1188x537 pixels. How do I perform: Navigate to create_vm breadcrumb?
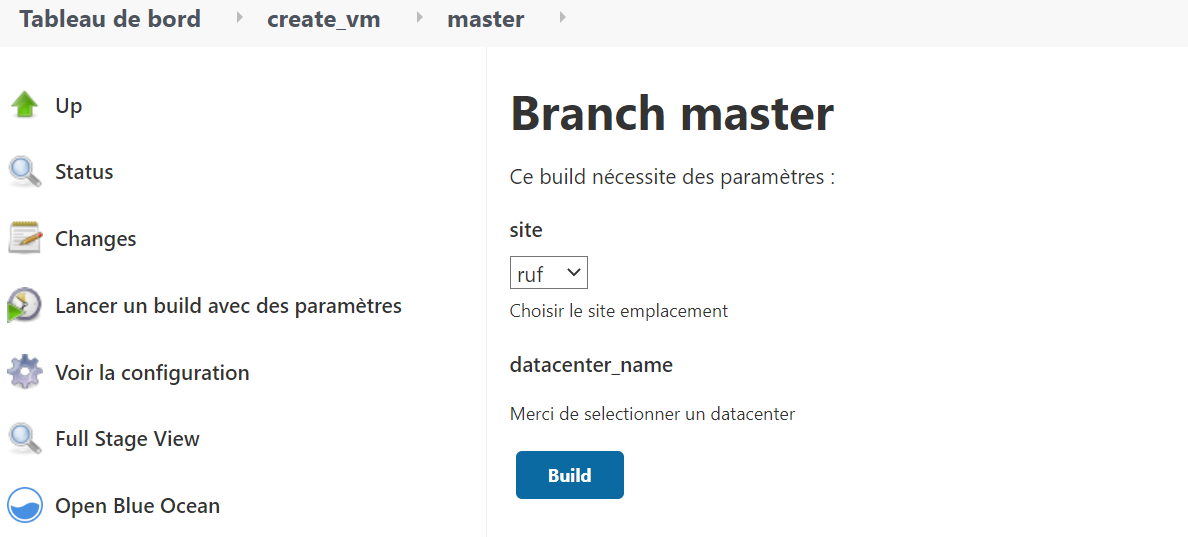coord(323,19)
